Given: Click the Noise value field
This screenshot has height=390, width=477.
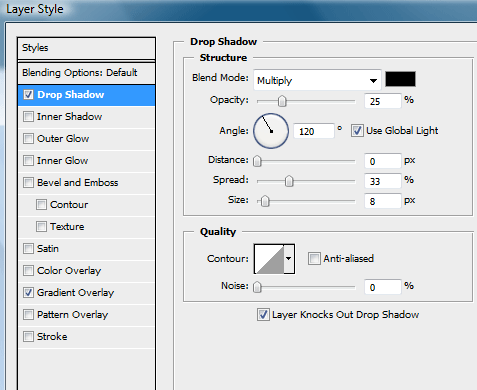Looking at the screenshot, I should point(383,287).
